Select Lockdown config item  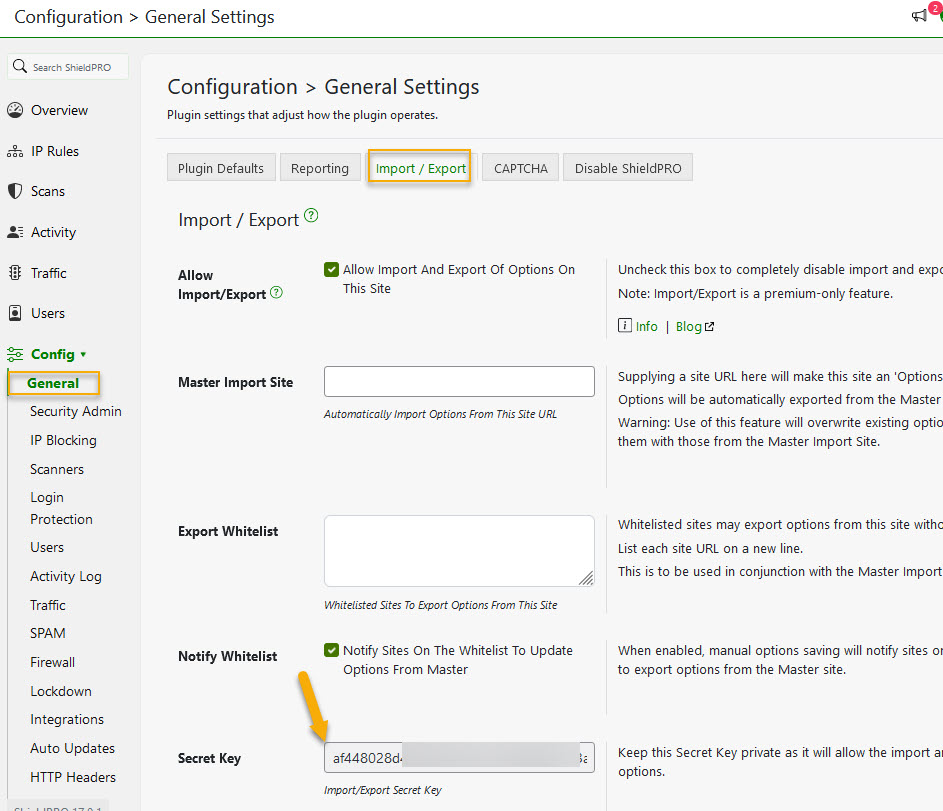[x=61, y=691]
